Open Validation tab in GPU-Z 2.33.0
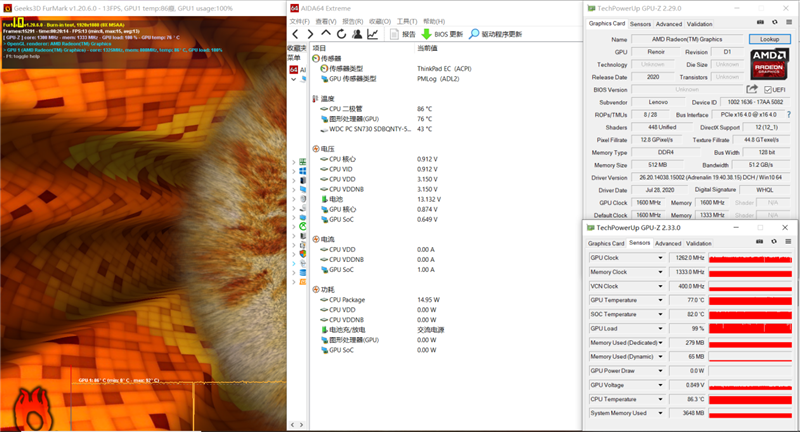 pos(698,244)
